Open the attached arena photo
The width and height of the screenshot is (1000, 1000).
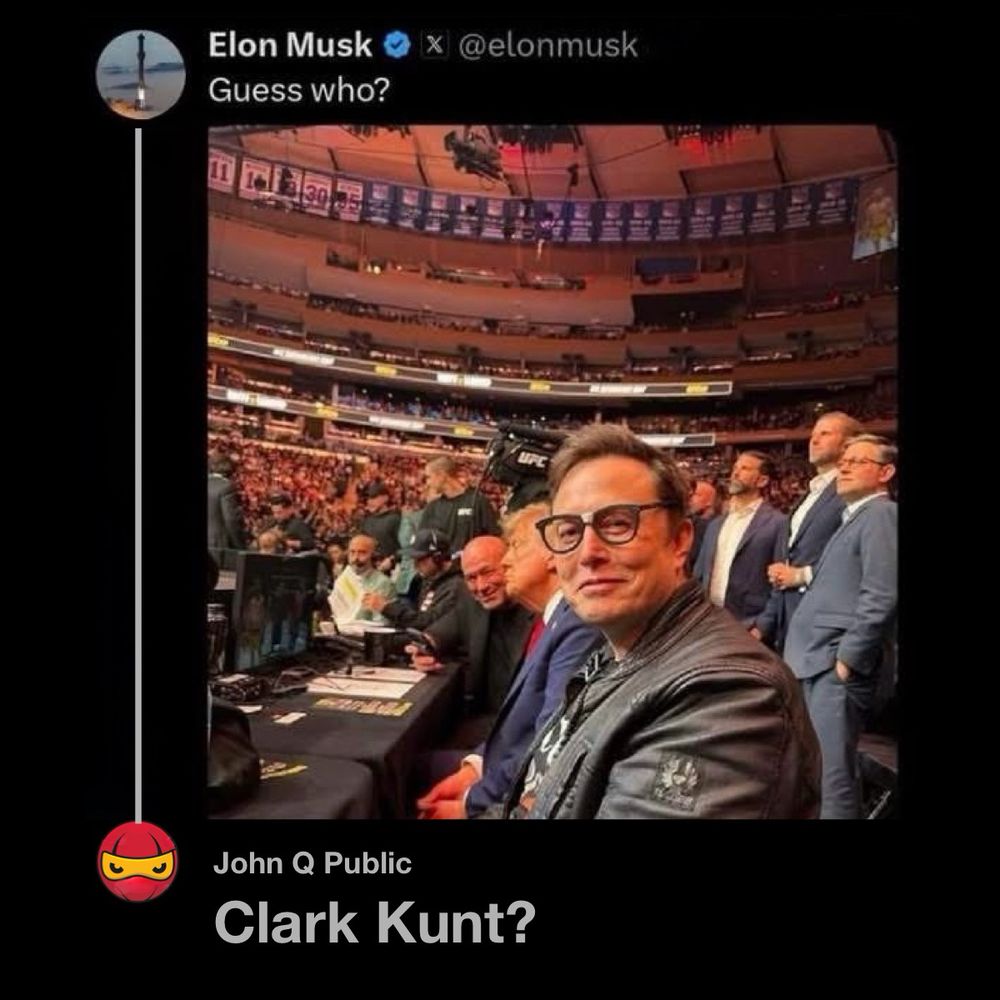[552, 472]
